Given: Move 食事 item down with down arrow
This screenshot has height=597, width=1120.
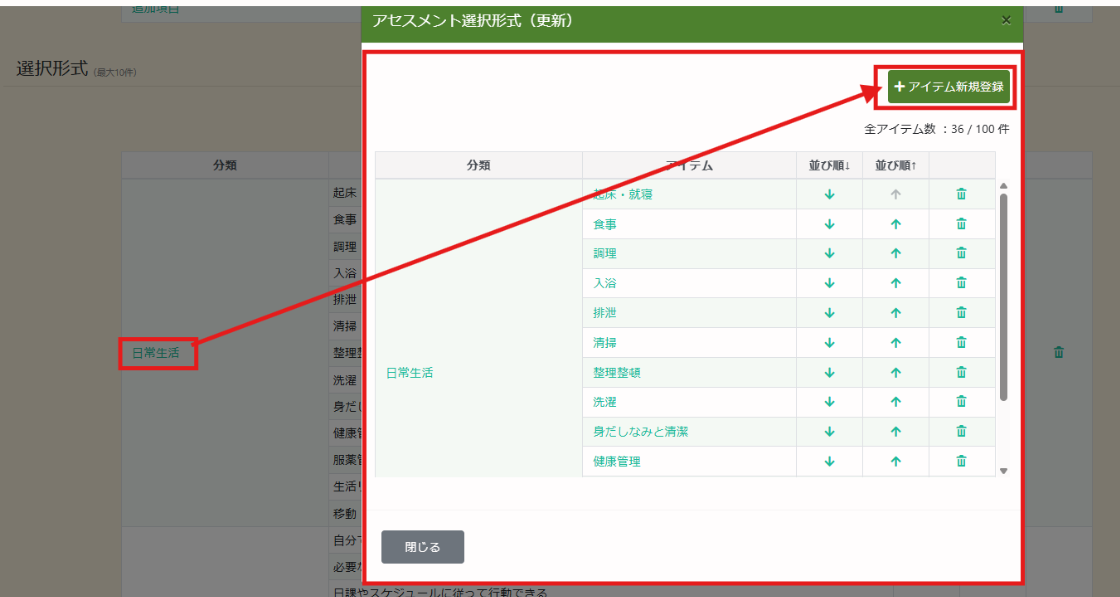Looking at the screenshot, I should (829, 225).
